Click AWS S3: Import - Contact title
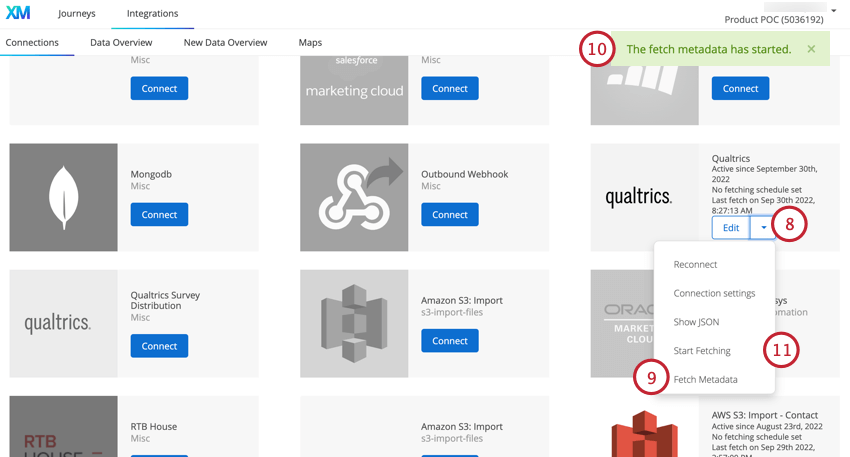 pos(765,415)
